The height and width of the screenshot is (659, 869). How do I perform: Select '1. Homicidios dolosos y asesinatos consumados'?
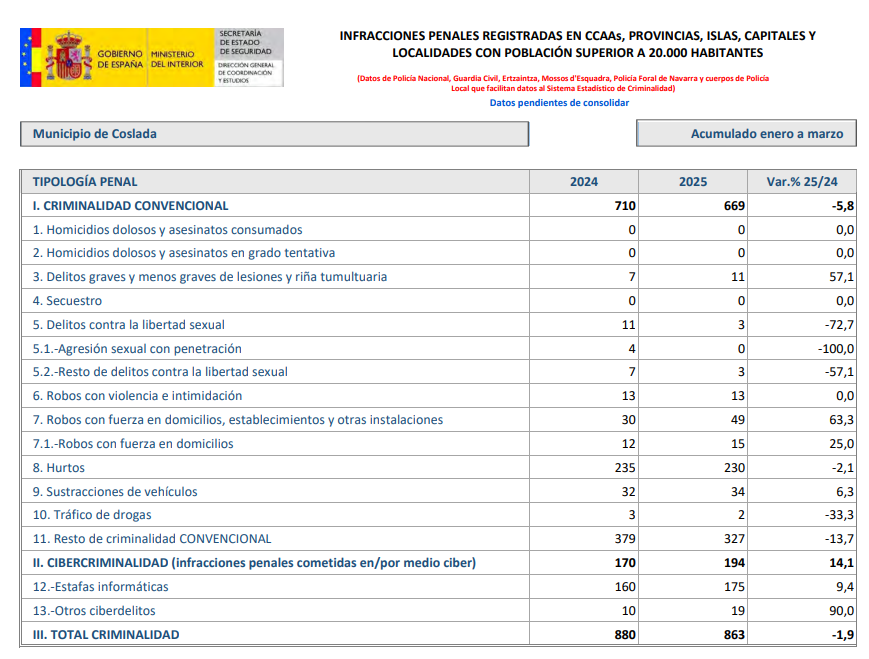click(167, 229)
